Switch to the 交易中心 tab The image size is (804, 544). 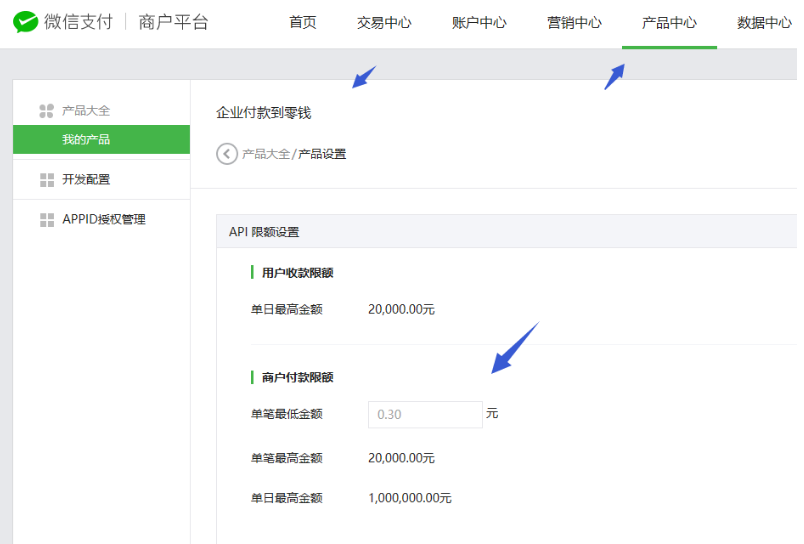click(x=384, y=23)
